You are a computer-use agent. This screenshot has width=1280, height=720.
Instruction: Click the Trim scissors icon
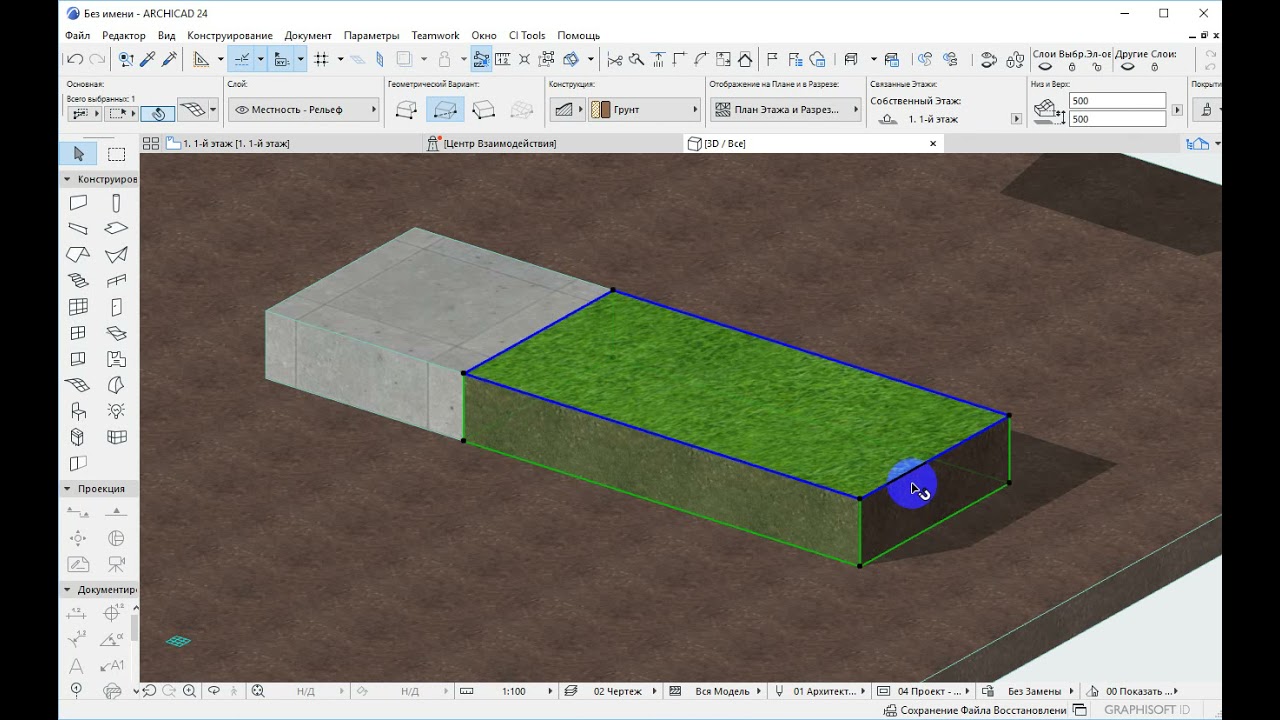615,60
